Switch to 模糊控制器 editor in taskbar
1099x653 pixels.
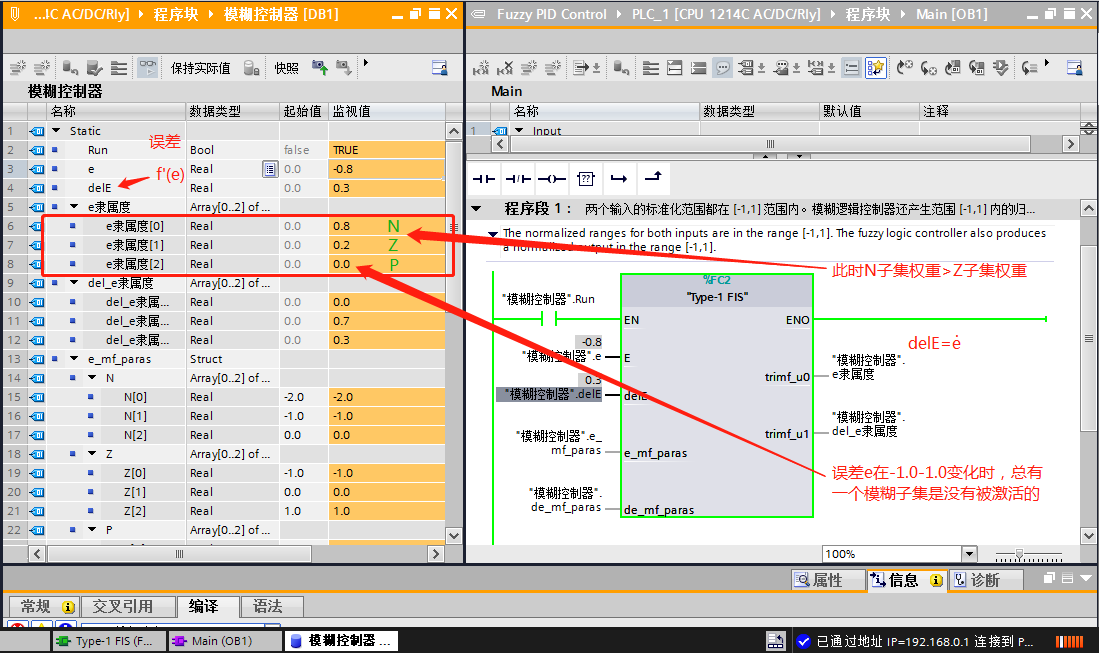341,641
